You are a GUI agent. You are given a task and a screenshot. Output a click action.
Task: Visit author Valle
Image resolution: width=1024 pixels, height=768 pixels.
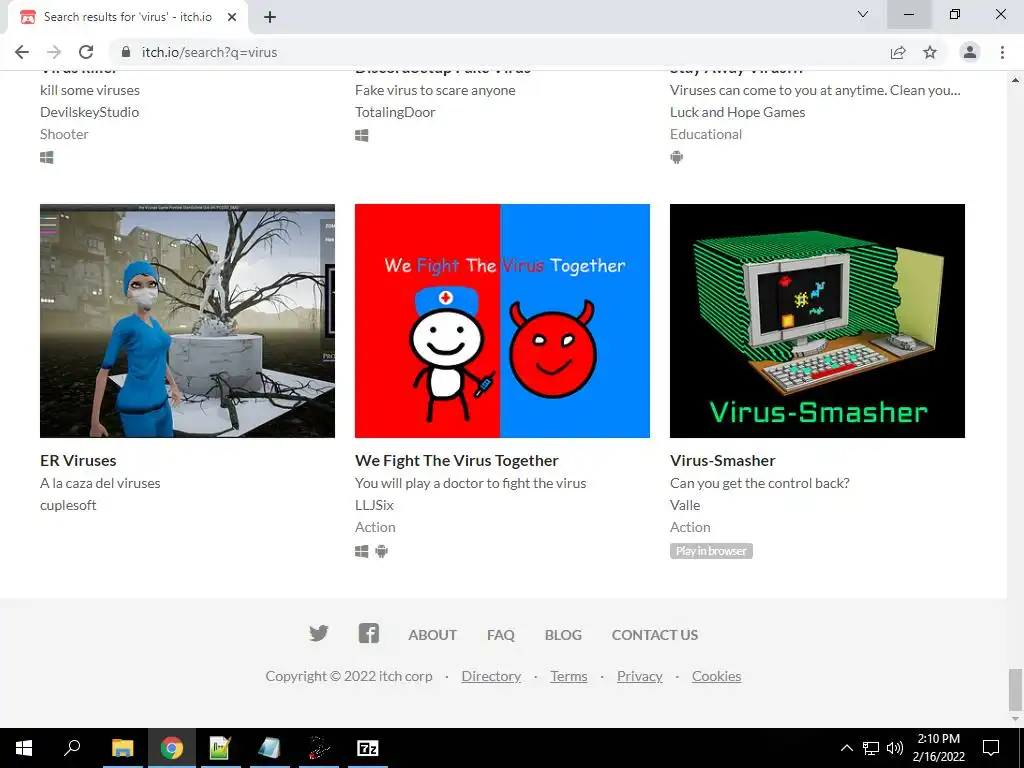(685, 505)
